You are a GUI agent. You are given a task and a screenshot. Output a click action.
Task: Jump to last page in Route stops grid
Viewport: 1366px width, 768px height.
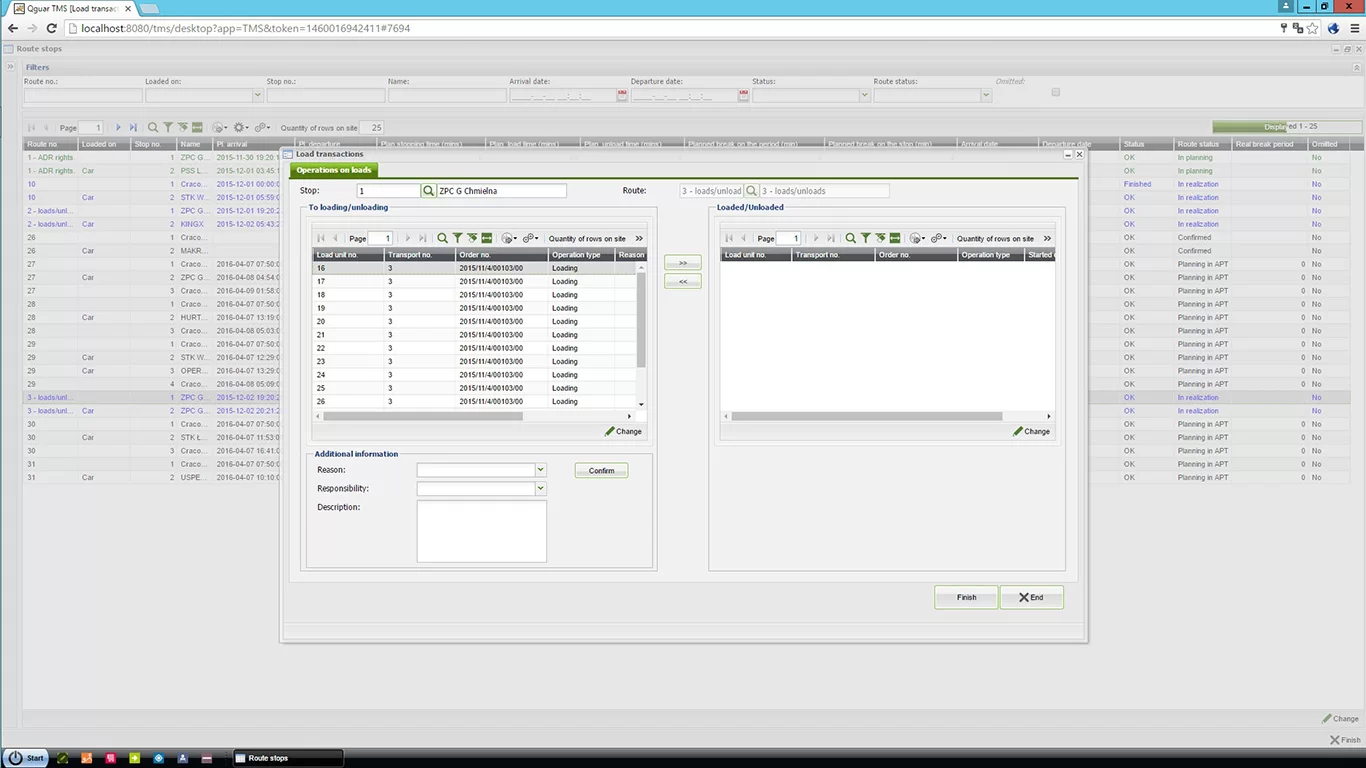coord(133,128)
